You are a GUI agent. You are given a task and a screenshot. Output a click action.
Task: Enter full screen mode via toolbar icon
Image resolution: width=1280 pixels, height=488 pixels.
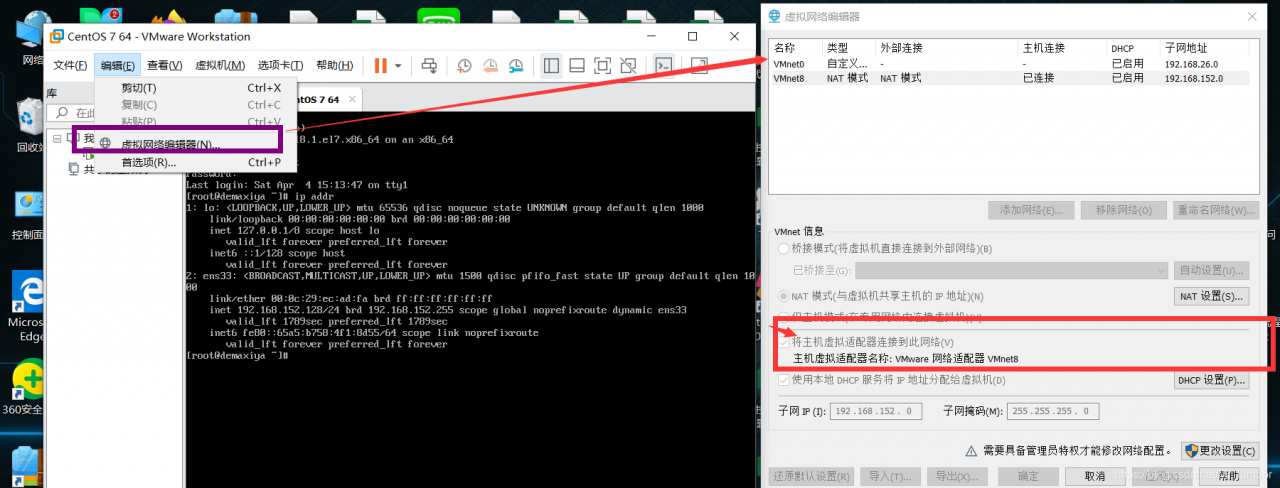pos(602,66)
